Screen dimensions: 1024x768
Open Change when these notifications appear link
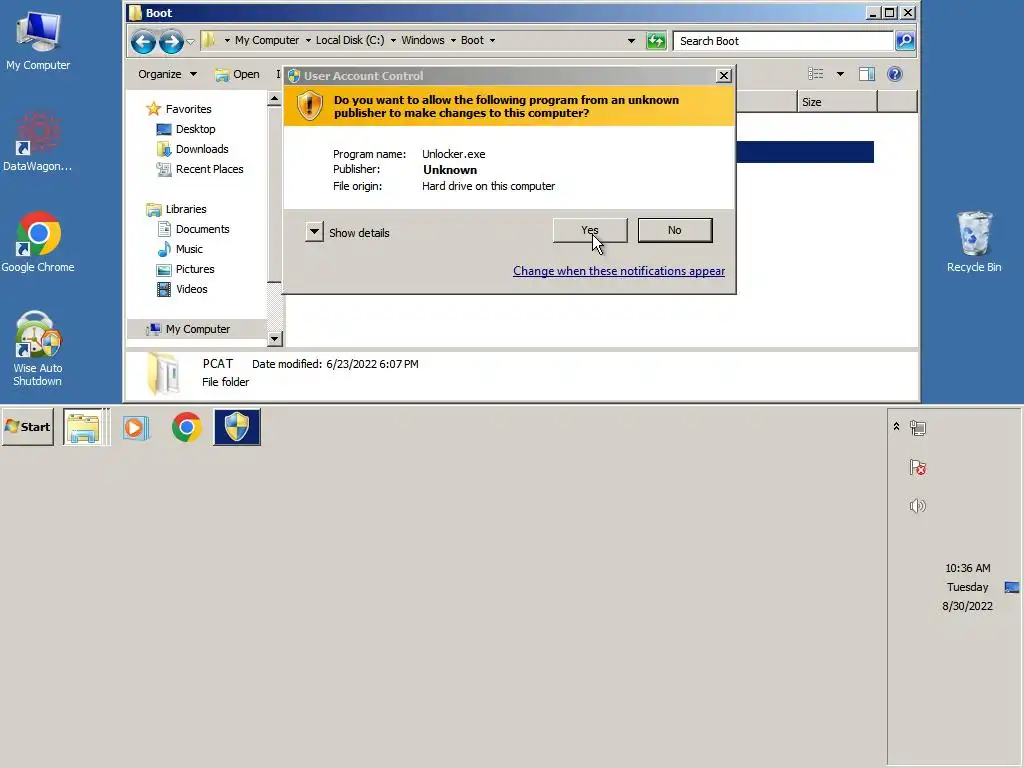pos(618,271)
